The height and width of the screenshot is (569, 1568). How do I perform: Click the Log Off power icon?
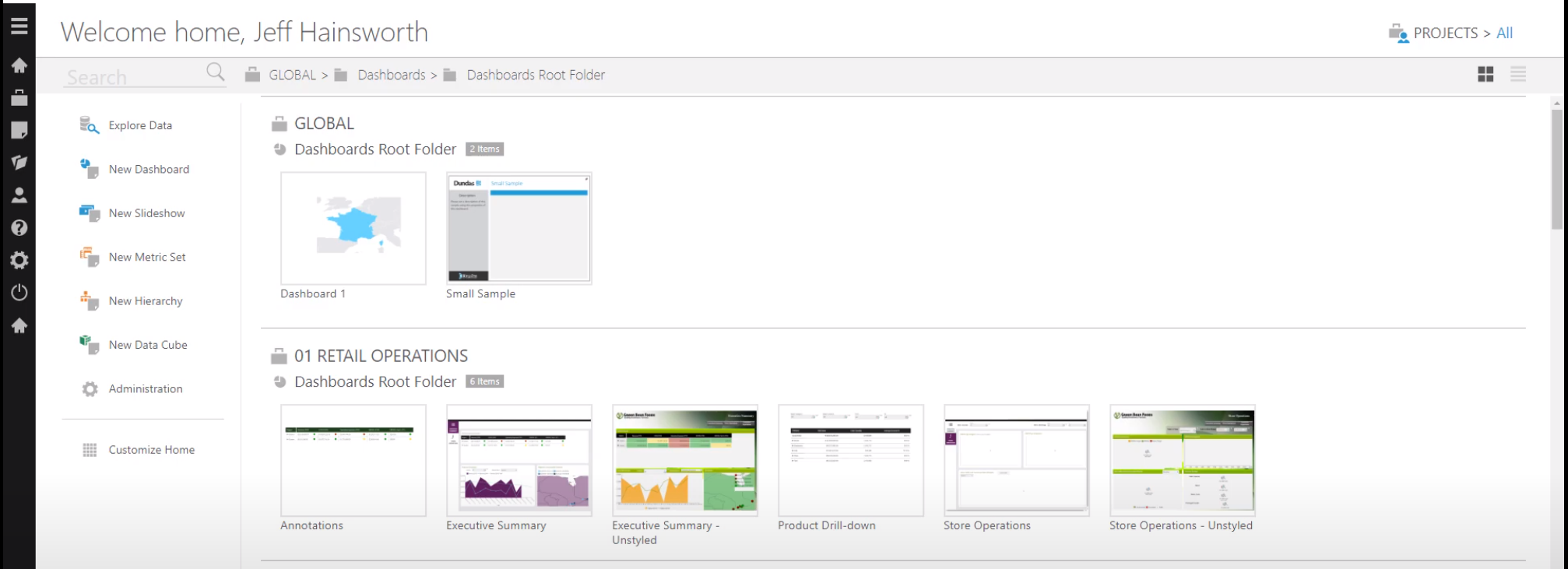click(x=19, y=293)
